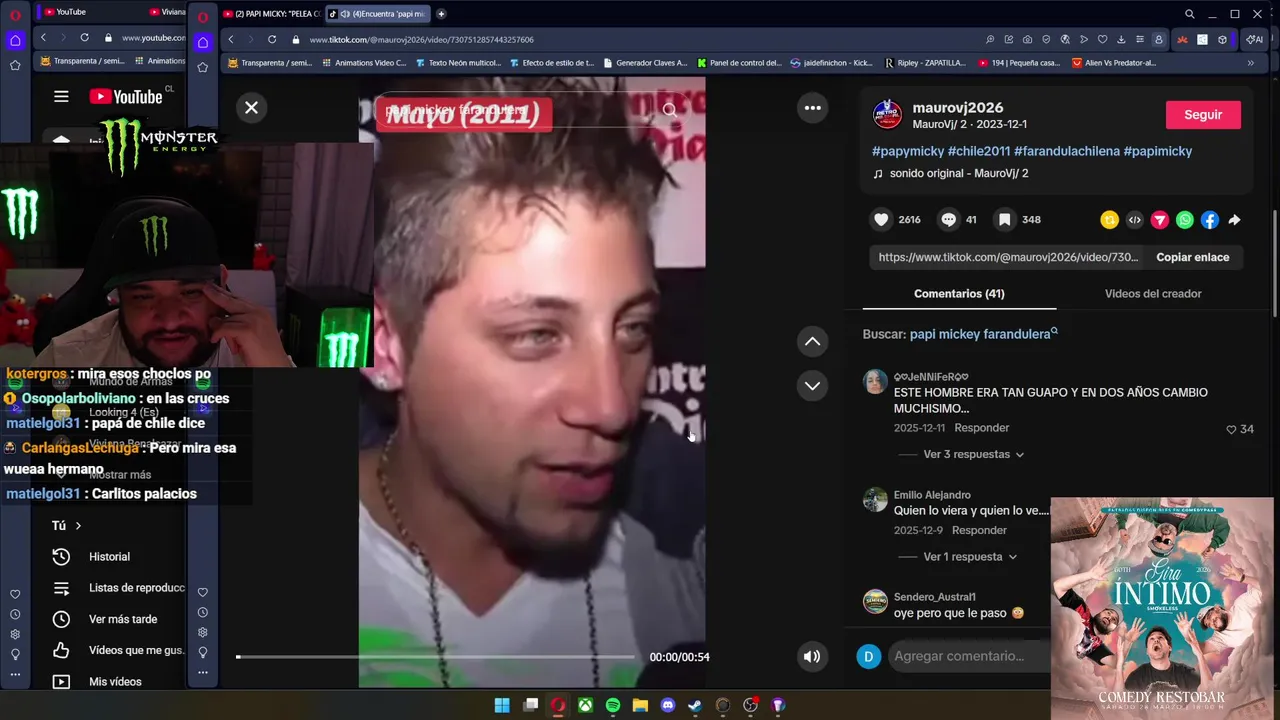Like JeNNiFeR's comment with the heart
Image resolution: width=1280 pixels, height=720 pixels.
click(x=1231, y=429)
